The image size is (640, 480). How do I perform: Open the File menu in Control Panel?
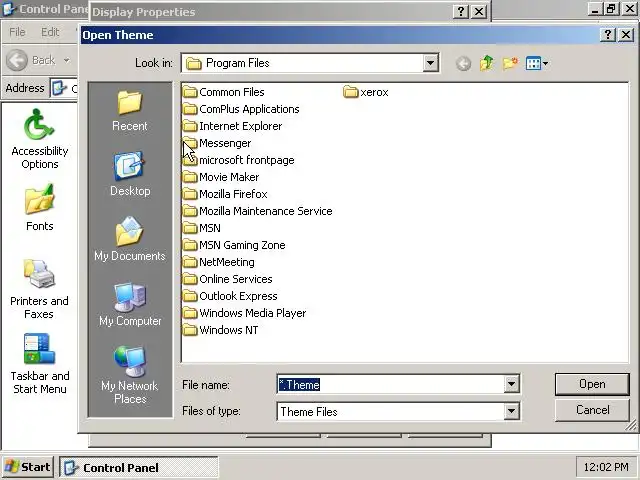click(x=17, y=32)
